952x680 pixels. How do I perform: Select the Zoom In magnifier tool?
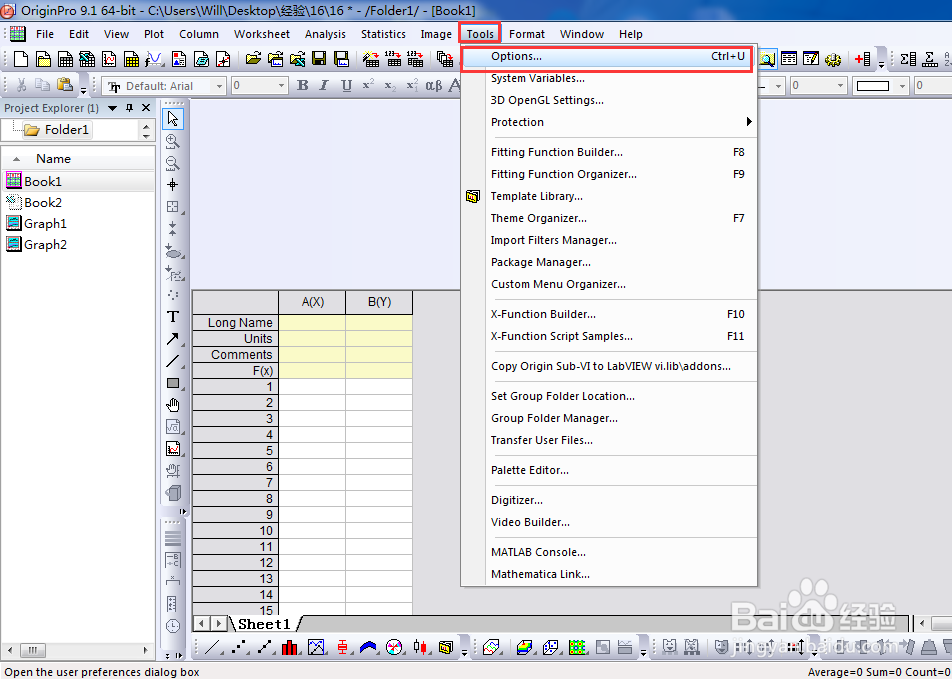tap(173, 141)
